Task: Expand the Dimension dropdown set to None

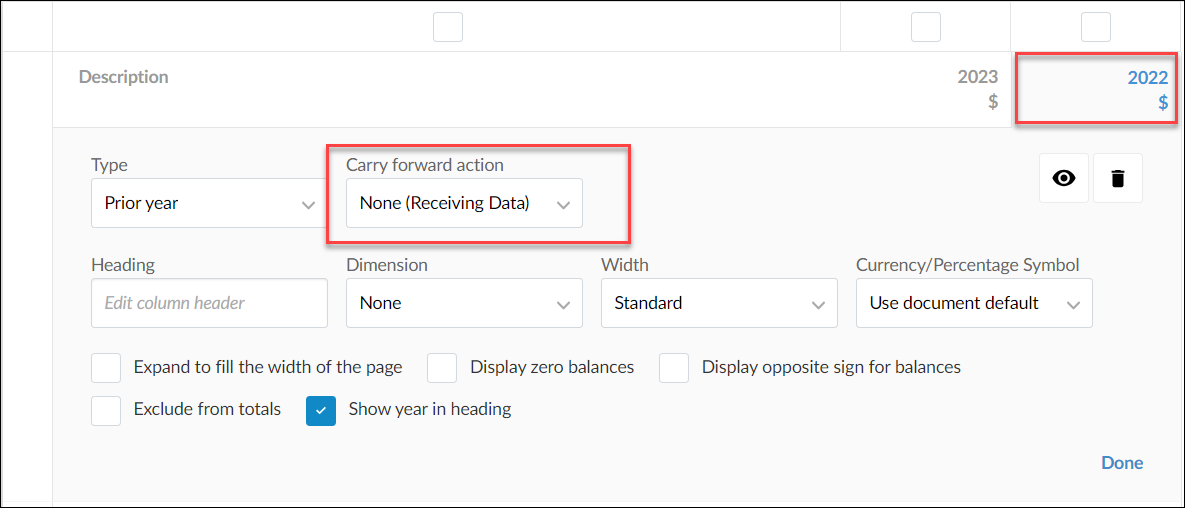Action: pyautogui.click(x=464, y=303)
